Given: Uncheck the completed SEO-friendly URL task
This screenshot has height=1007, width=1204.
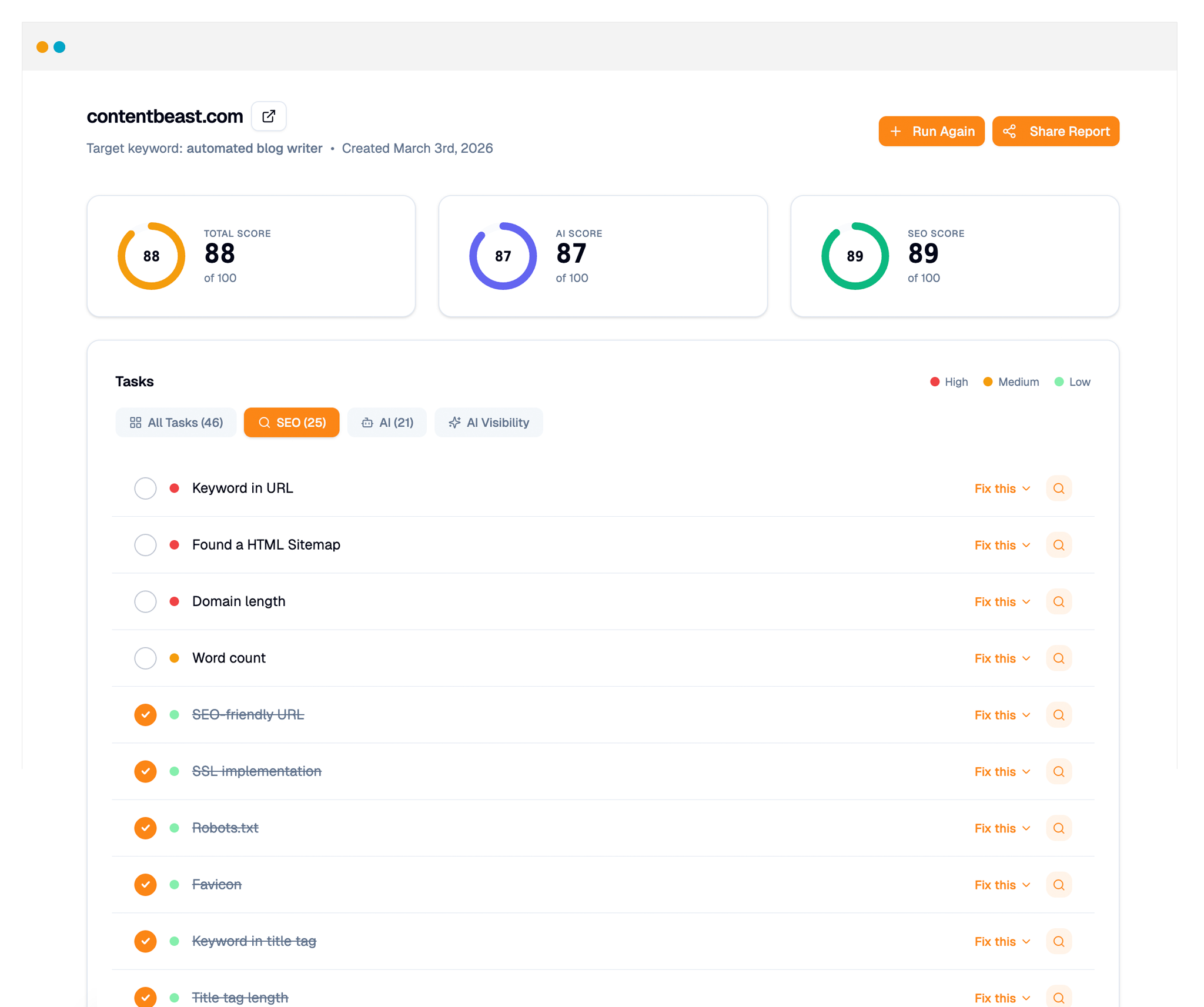Looking at the screenshot, I should (x=145, y=715).
